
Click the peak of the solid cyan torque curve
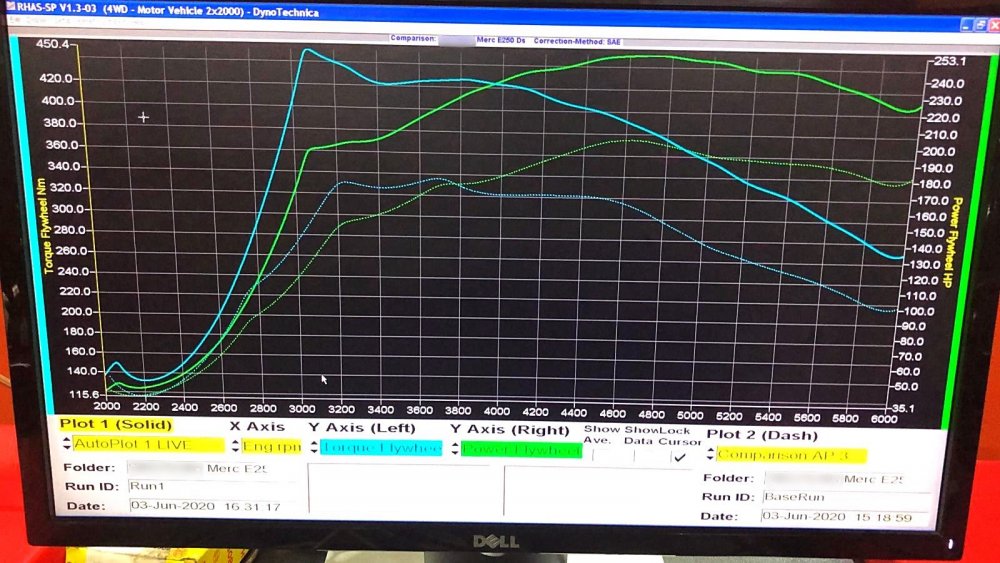click(307, 50)
